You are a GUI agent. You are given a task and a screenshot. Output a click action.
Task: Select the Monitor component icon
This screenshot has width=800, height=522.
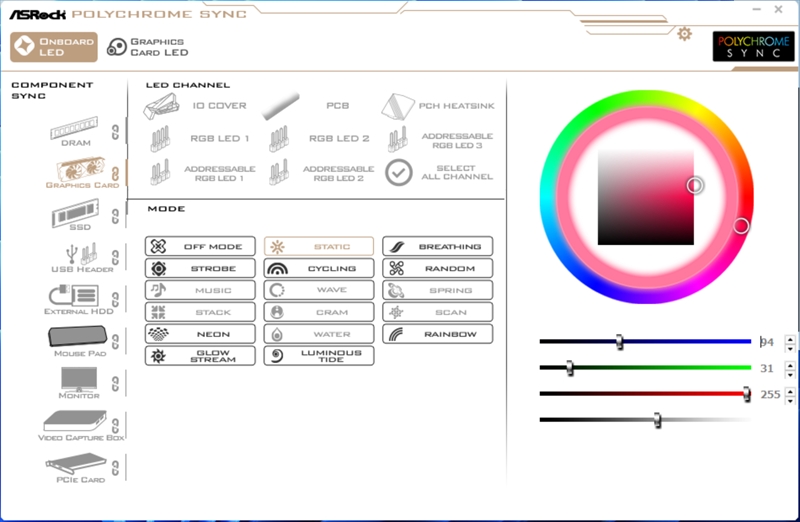[79, 379]
